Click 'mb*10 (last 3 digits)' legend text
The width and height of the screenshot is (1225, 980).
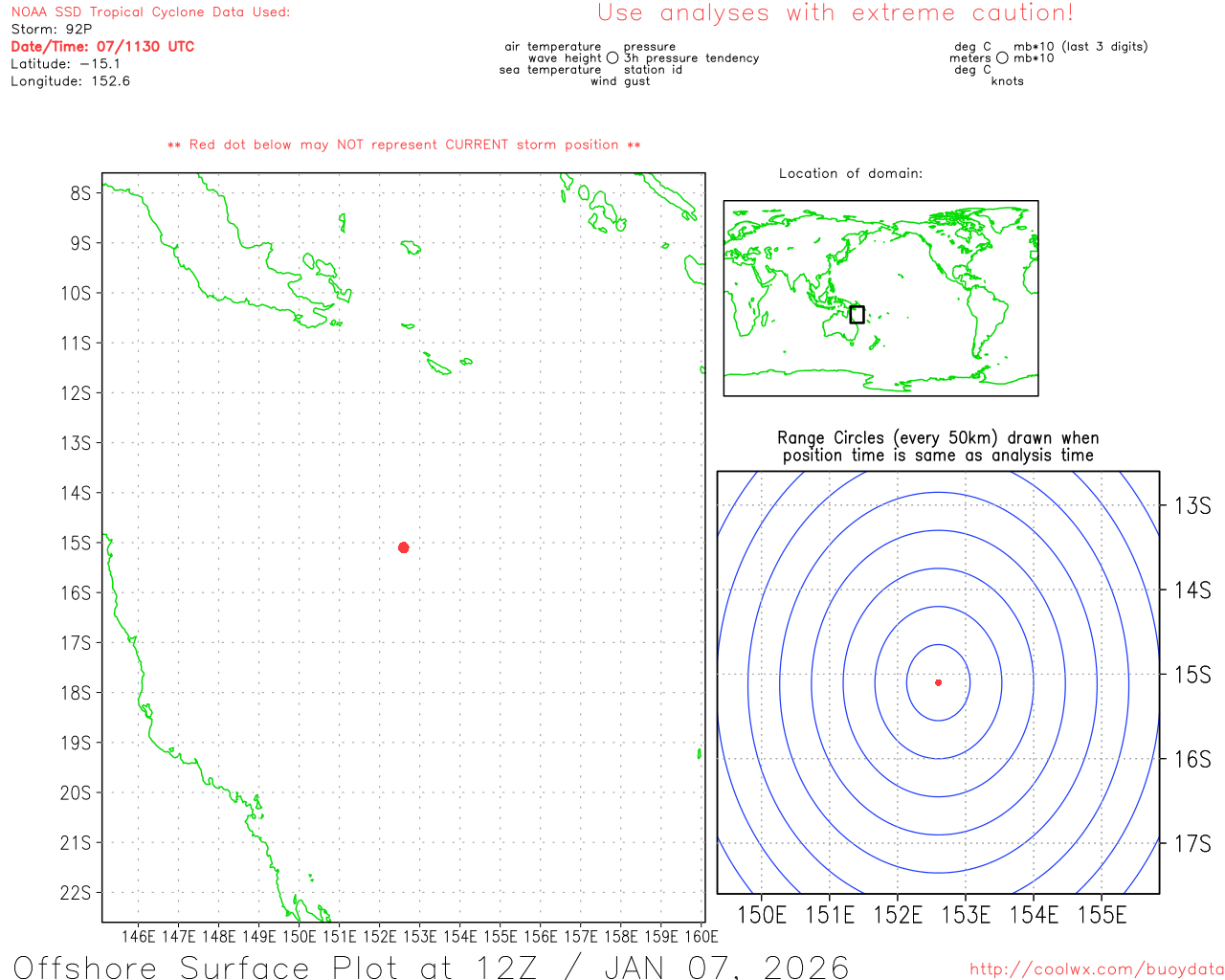(1080, 47)
